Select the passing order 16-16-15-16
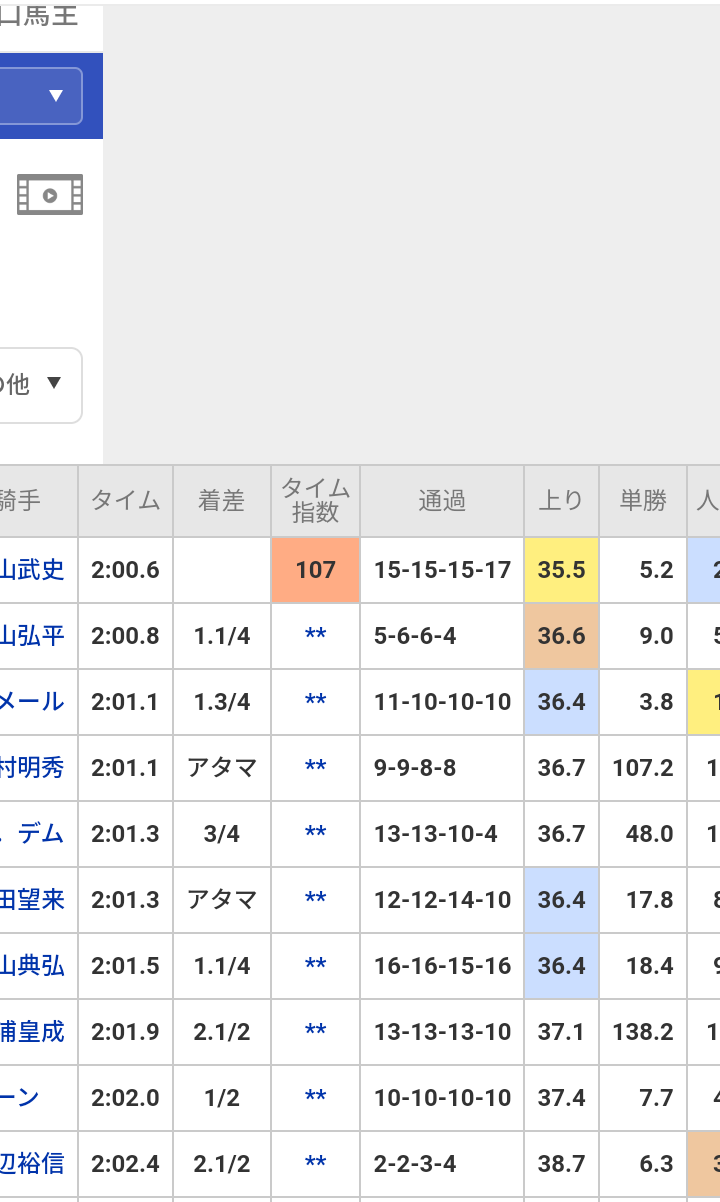 pos(442,966)
